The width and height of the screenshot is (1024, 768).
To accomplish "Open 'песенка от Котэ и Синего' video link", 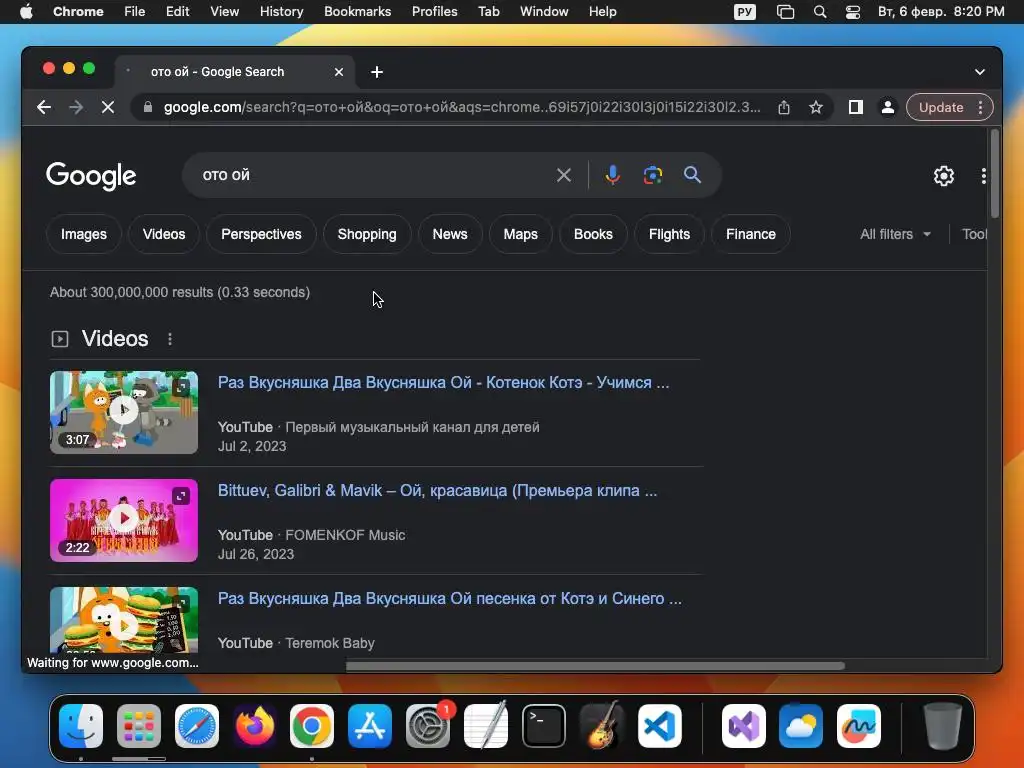I will coord(450,598).
